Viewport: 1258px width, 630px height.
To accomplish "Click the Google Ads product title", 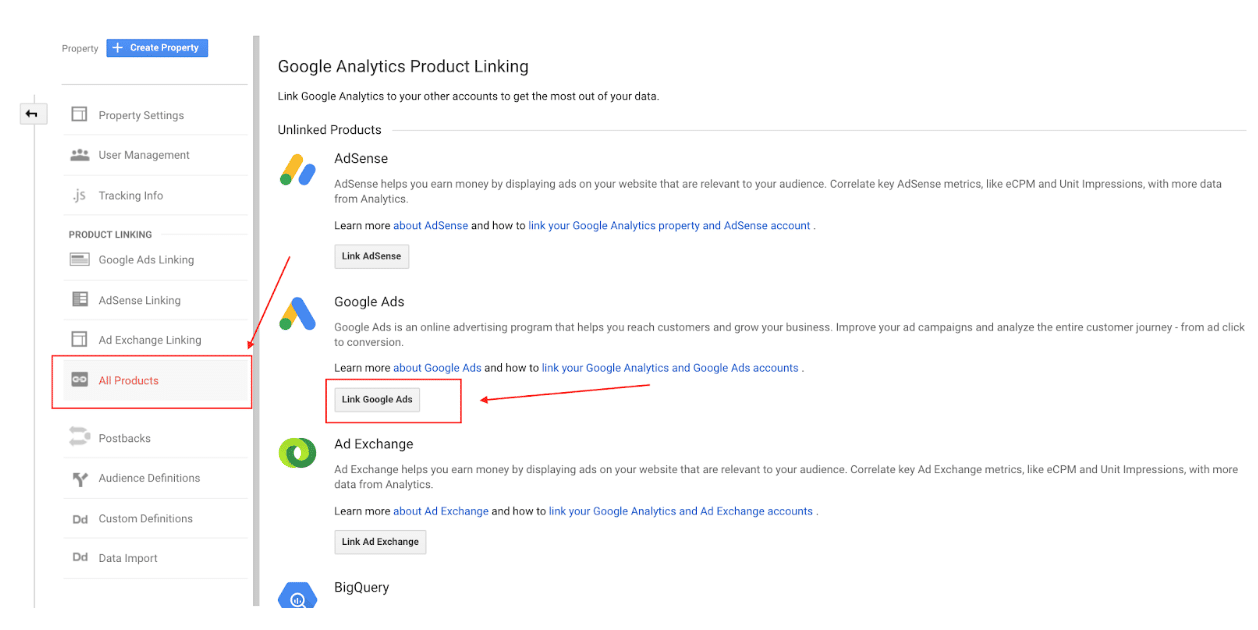I will (369, 302).
